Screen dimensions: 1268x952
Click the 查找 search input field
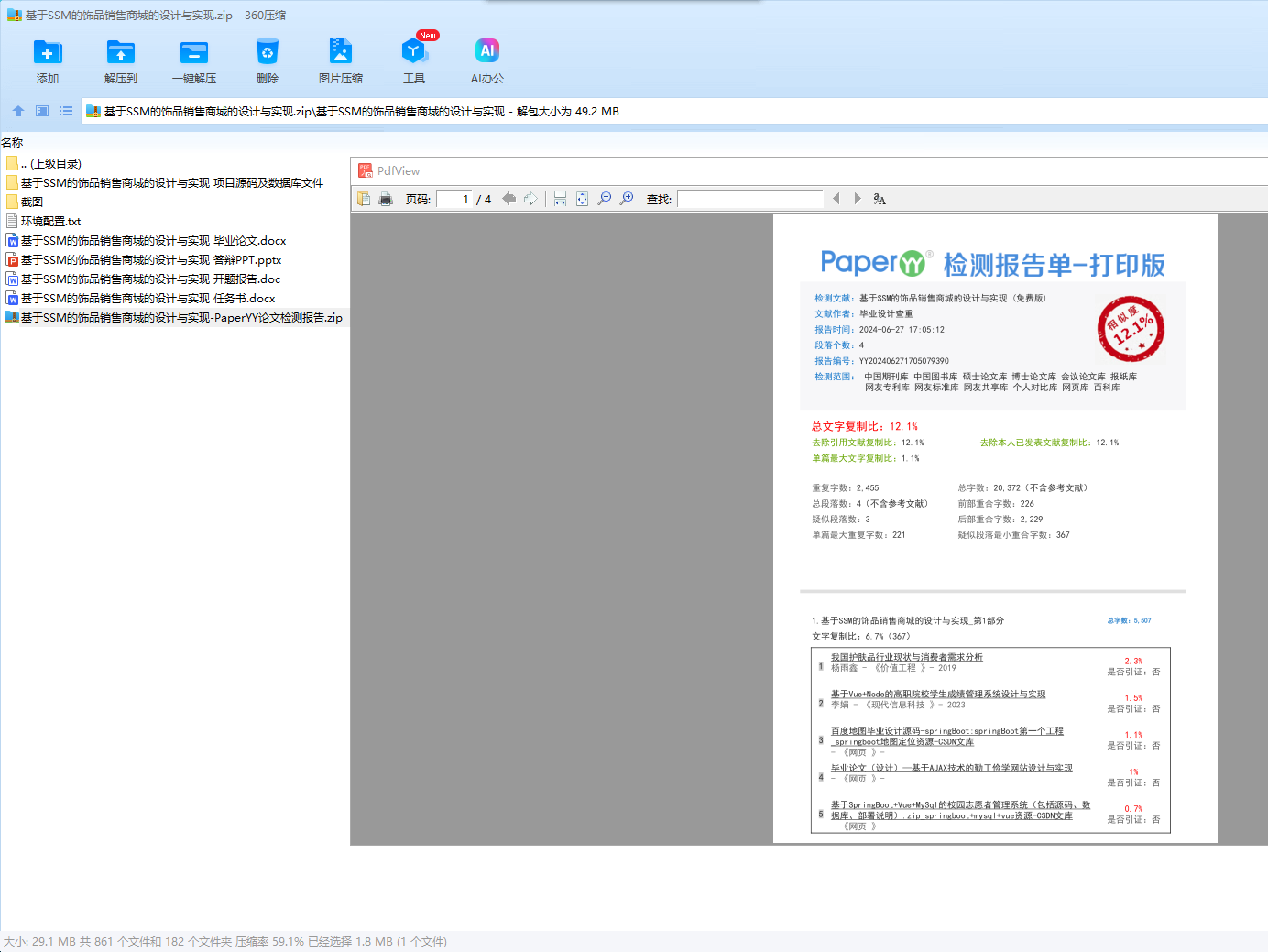point(750,199)
